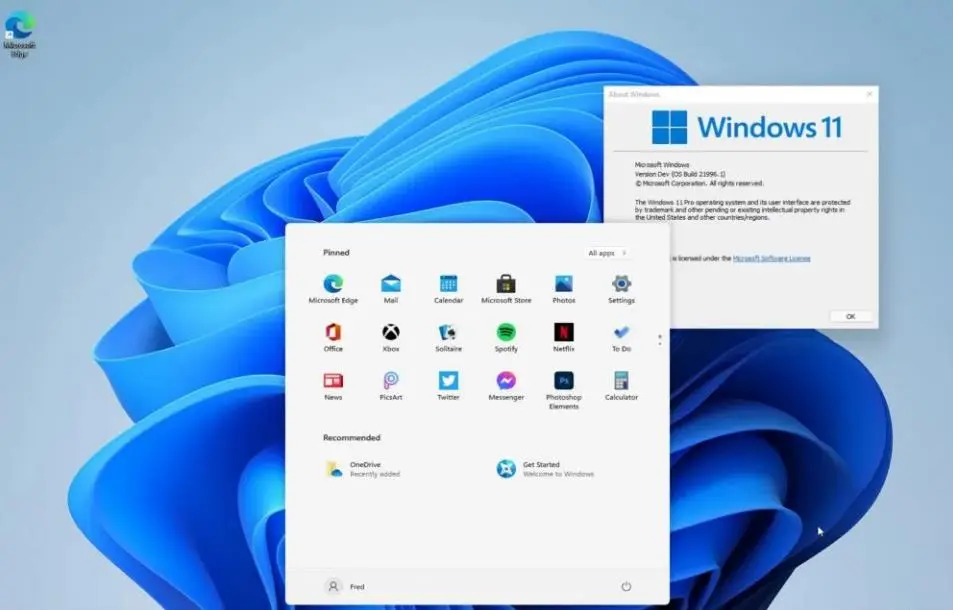Click the Windows 11 logo in About dialog
953x610 pixels.
747,127
